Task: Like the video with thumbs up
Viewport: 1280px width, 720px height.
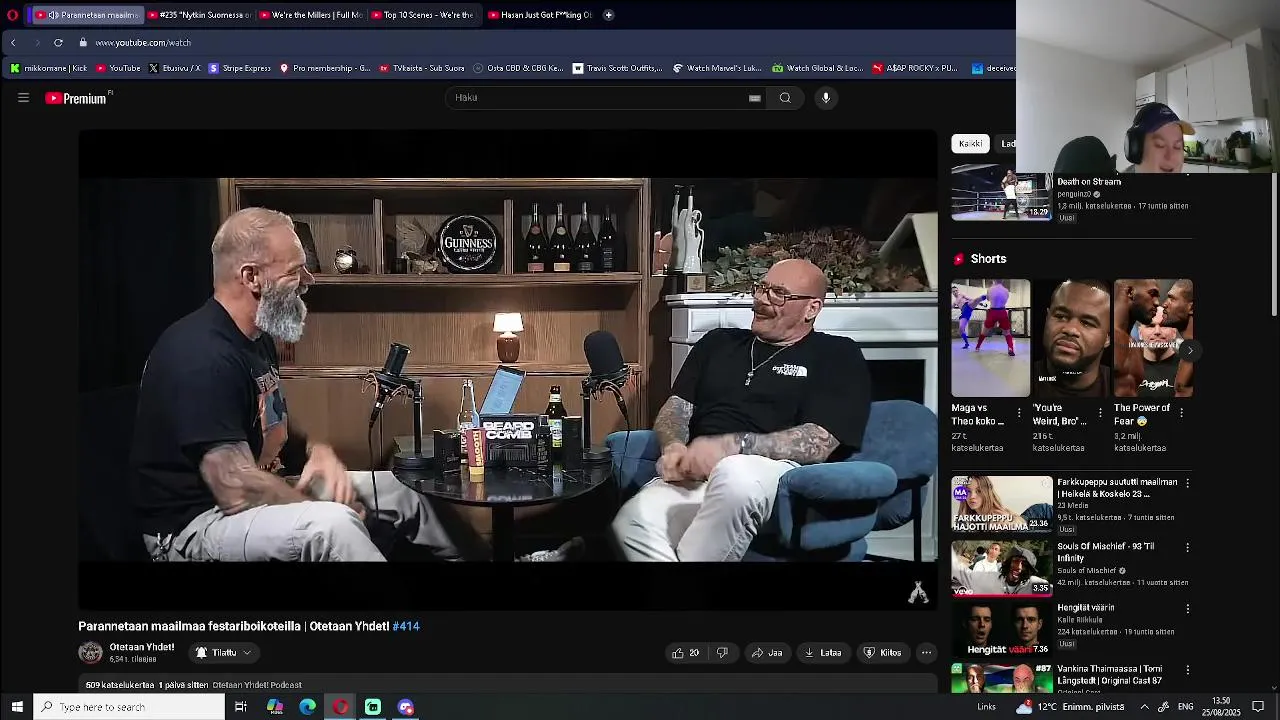Action: 686,653
